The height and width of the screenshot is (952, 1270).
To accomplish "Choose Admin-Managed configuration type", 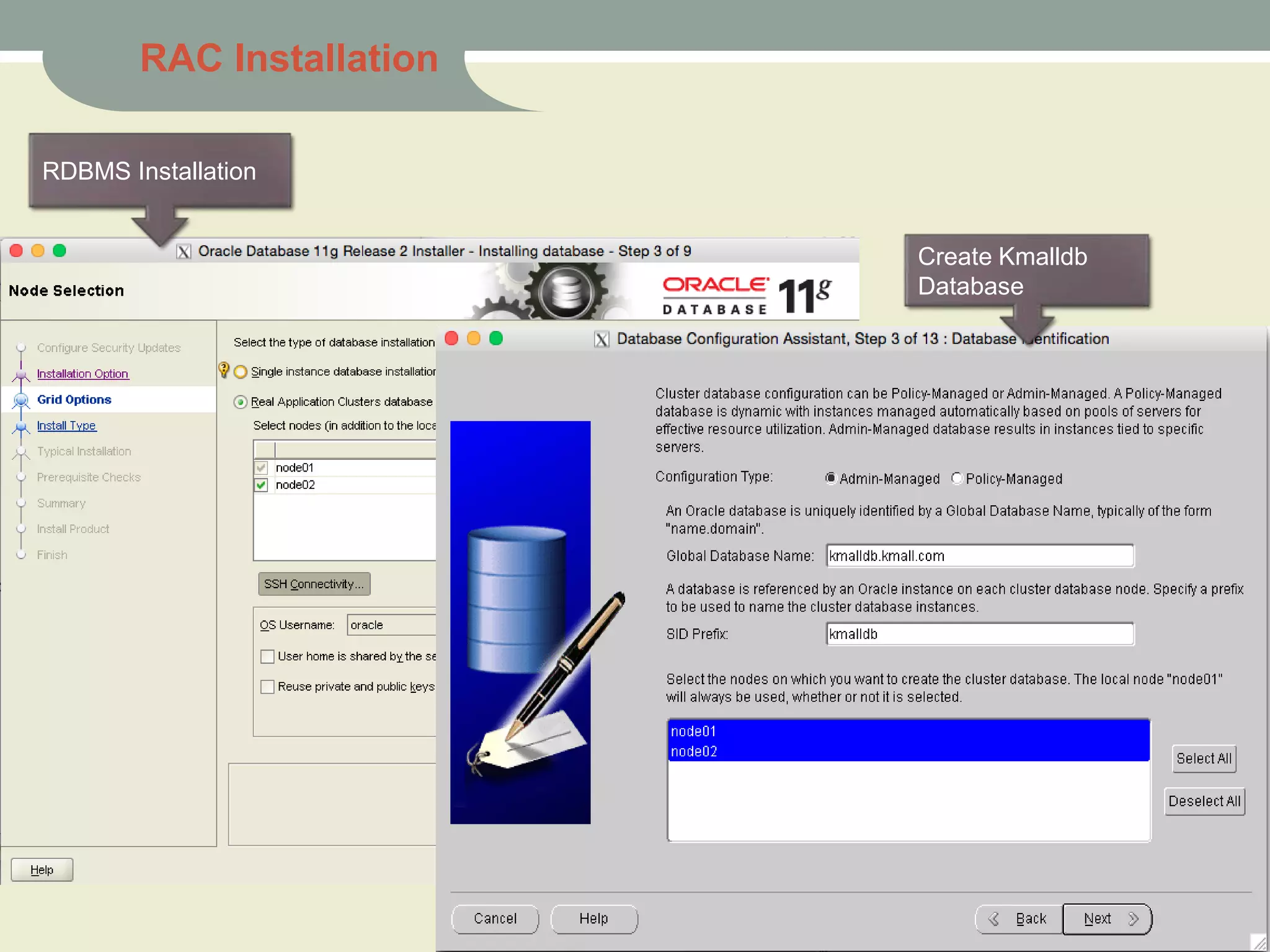I will tap(830, 478).
